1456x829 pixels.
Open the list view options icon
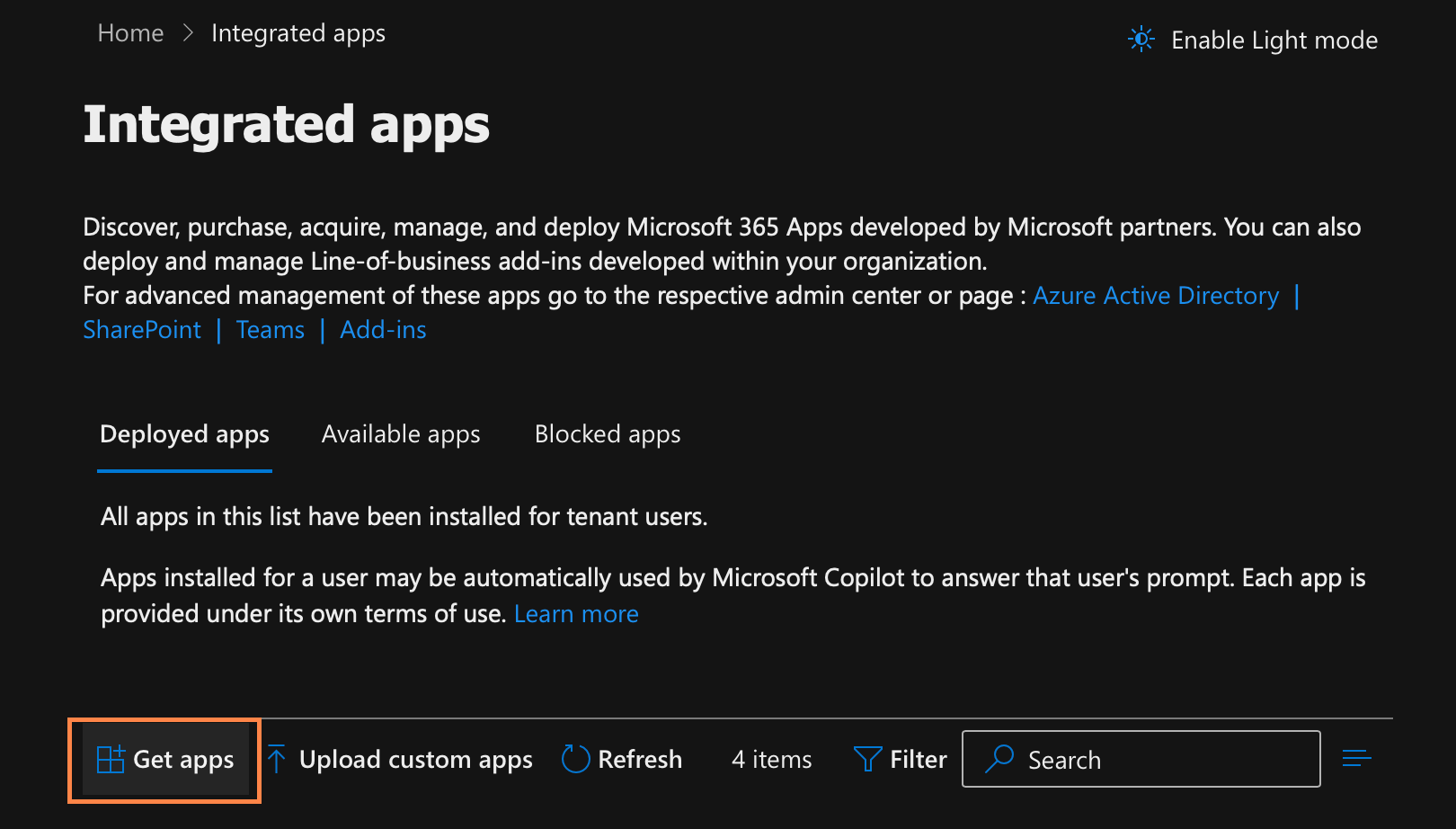pyautogui.click(x=1357, y=759)
